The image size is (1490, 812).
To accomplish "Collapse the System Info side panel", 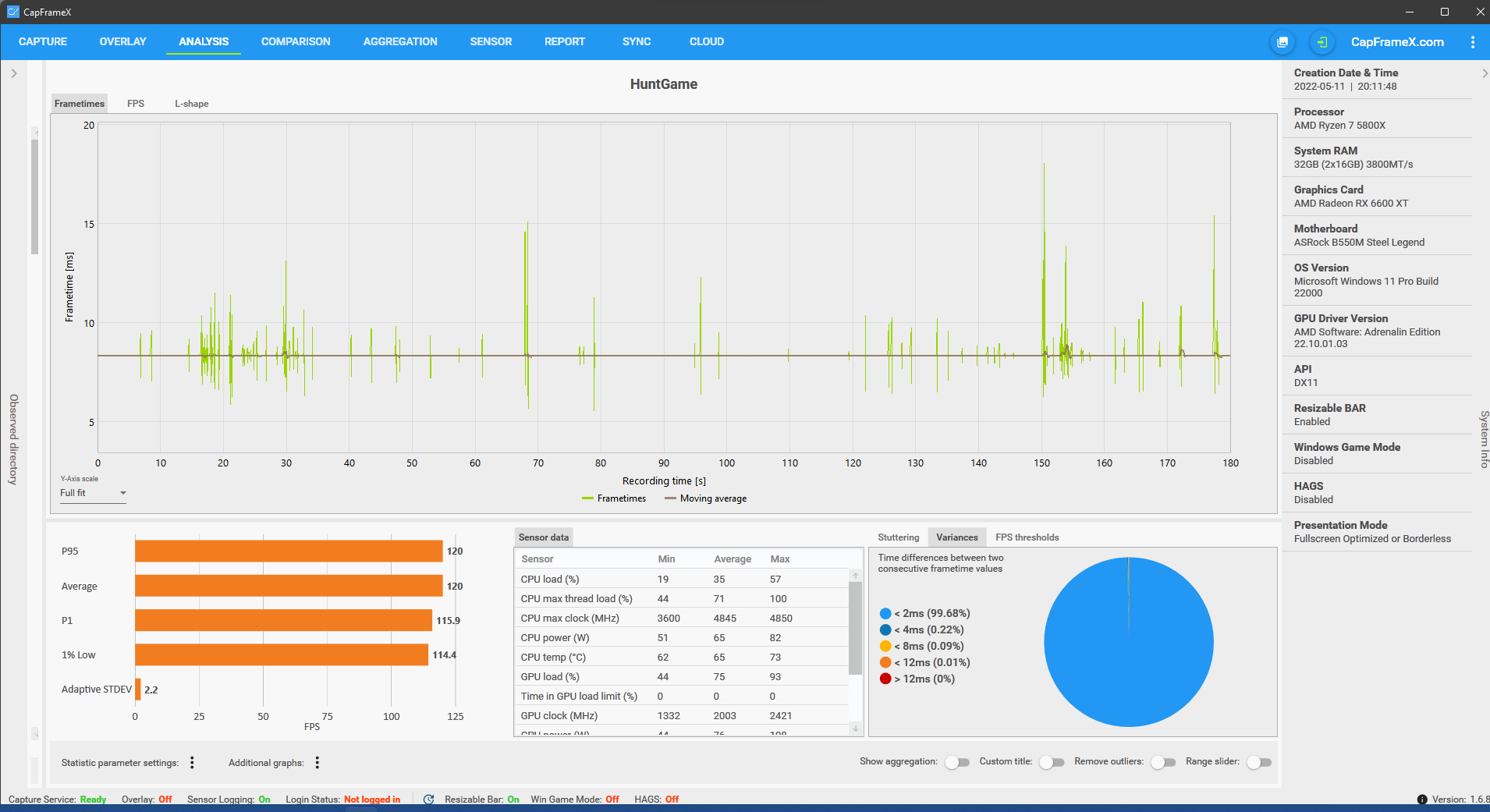I will [x=1484, y=73].
